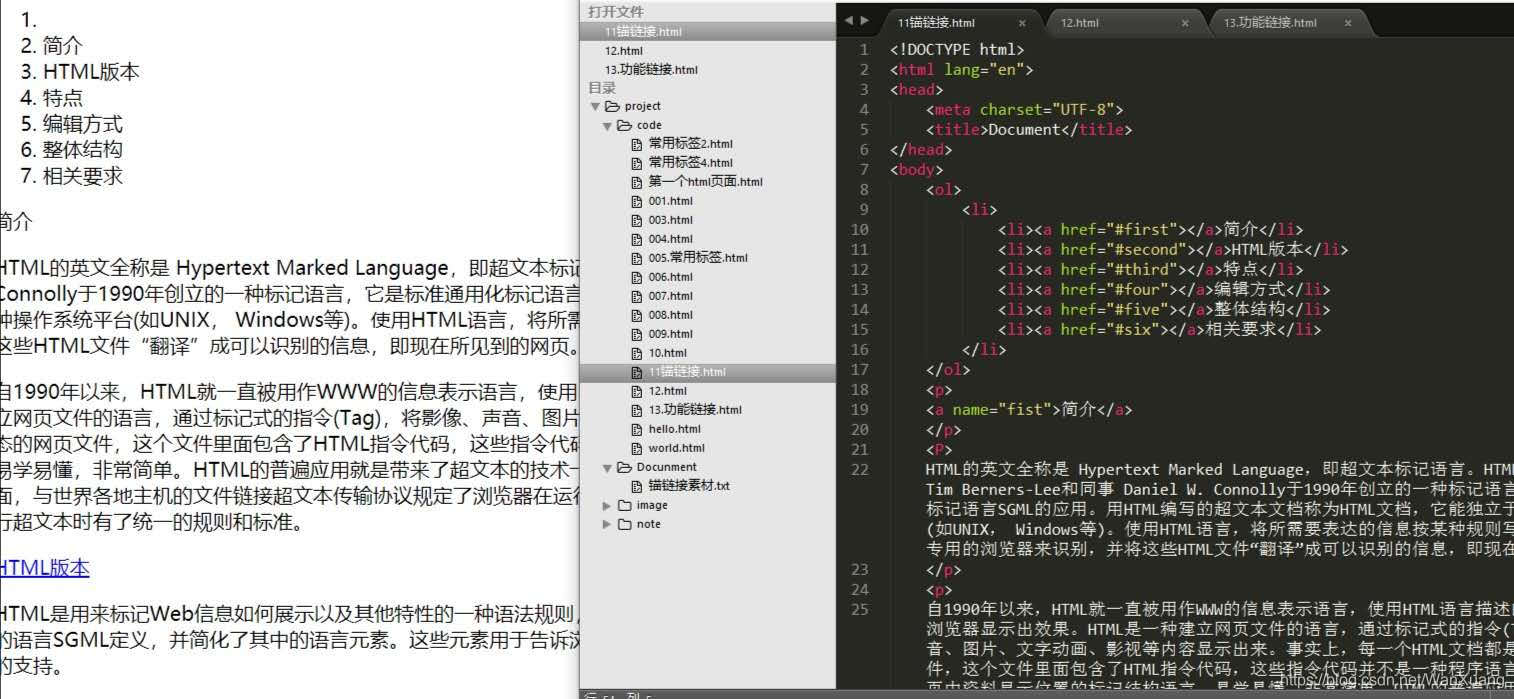1514x699 pixels.
Task: Click the file icon beside hello.html
Action: (x=637, y=428)
